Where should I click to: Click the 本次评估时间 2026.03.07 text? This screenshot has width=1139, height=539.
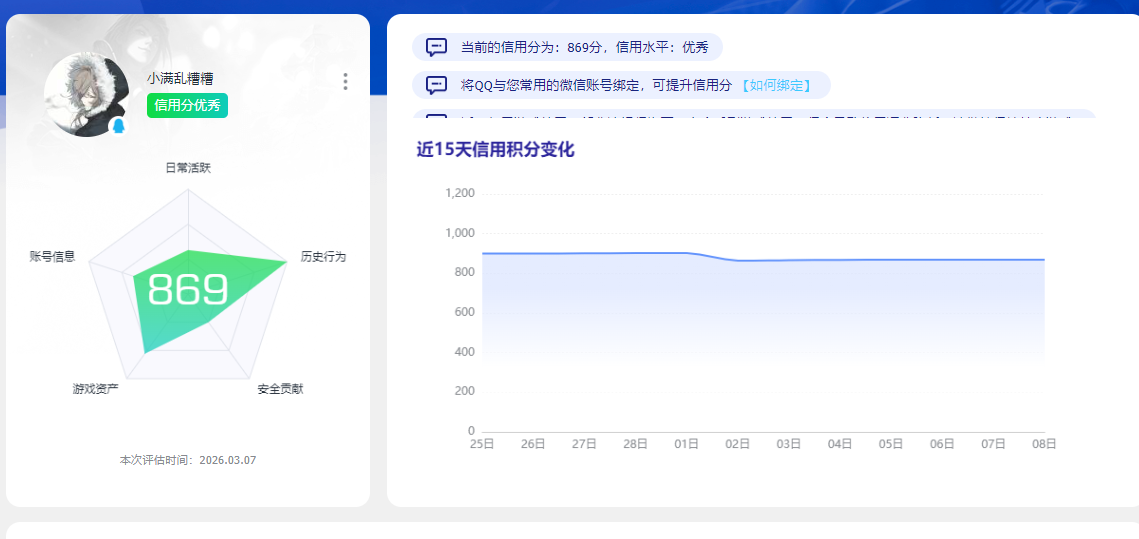tap(188, 460)
